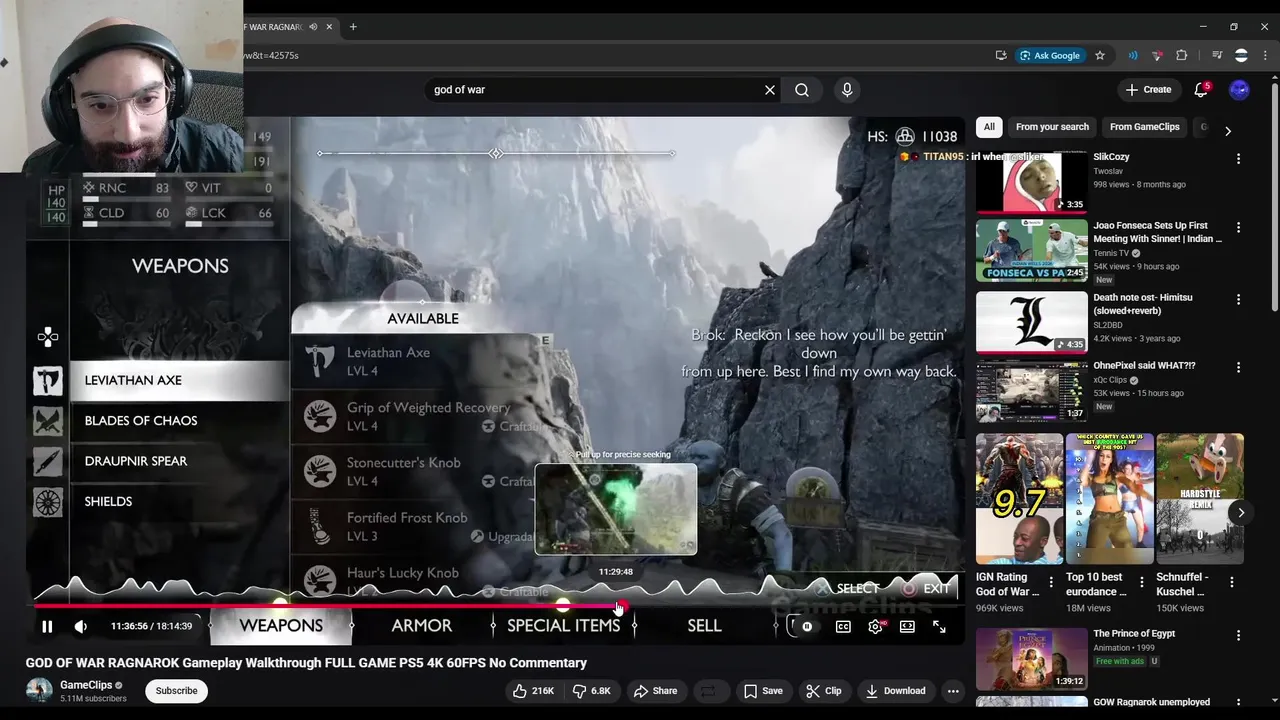Screen dimensions: 1280x720
Task: Open the 'Death note ost- Himitsu' thumbnail
Action: (x=1031, y=322)
